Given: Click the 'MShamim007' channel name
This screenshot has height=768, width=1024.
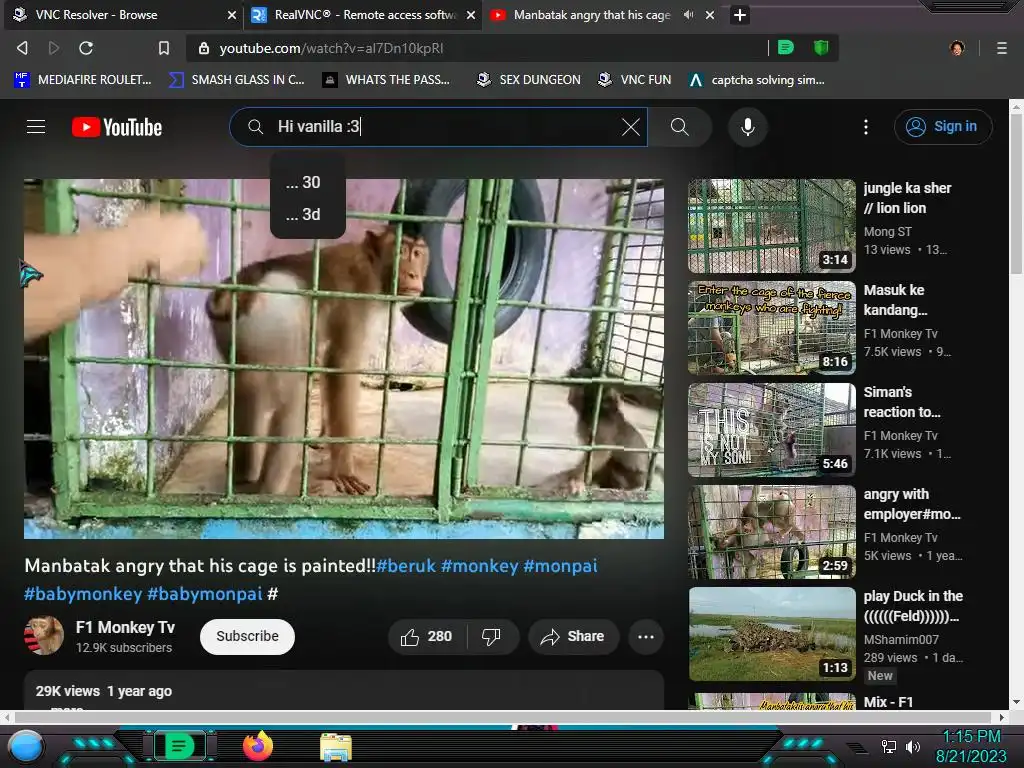Looking at the screenshot, I should [x=901, y=640].
